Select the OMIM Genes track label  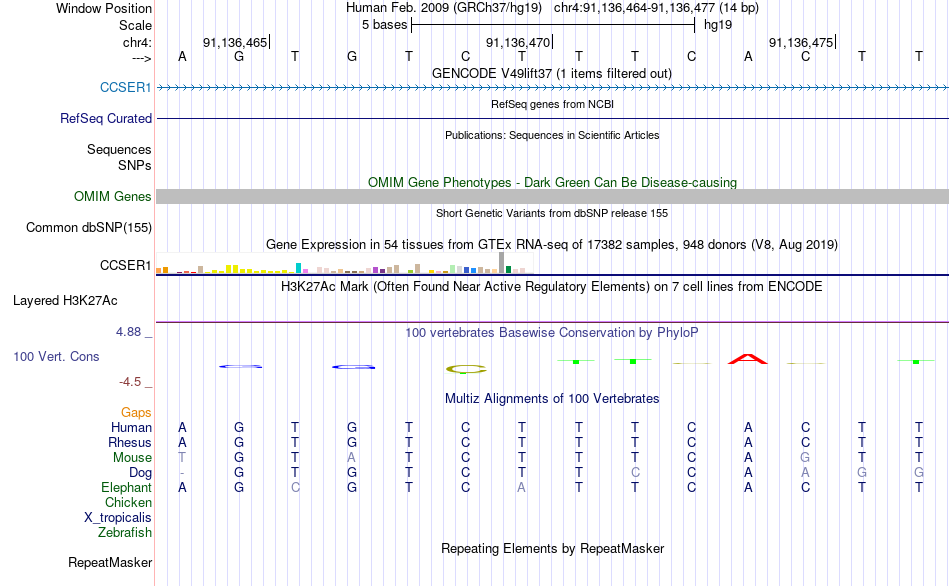point(112,196)
